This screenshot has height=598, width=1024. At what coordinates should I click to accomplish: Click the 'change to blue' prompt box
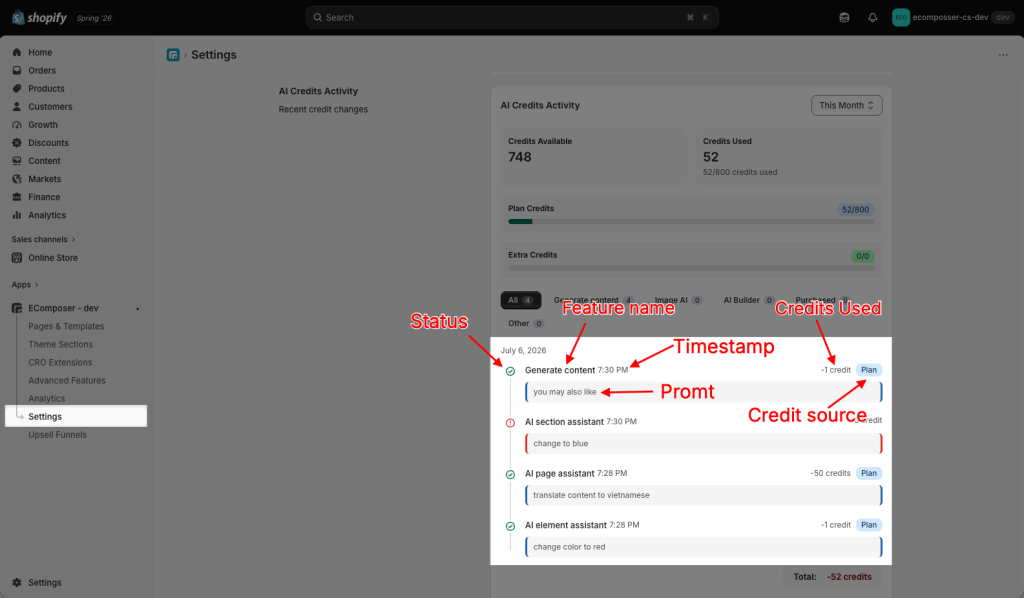(703, 443)
